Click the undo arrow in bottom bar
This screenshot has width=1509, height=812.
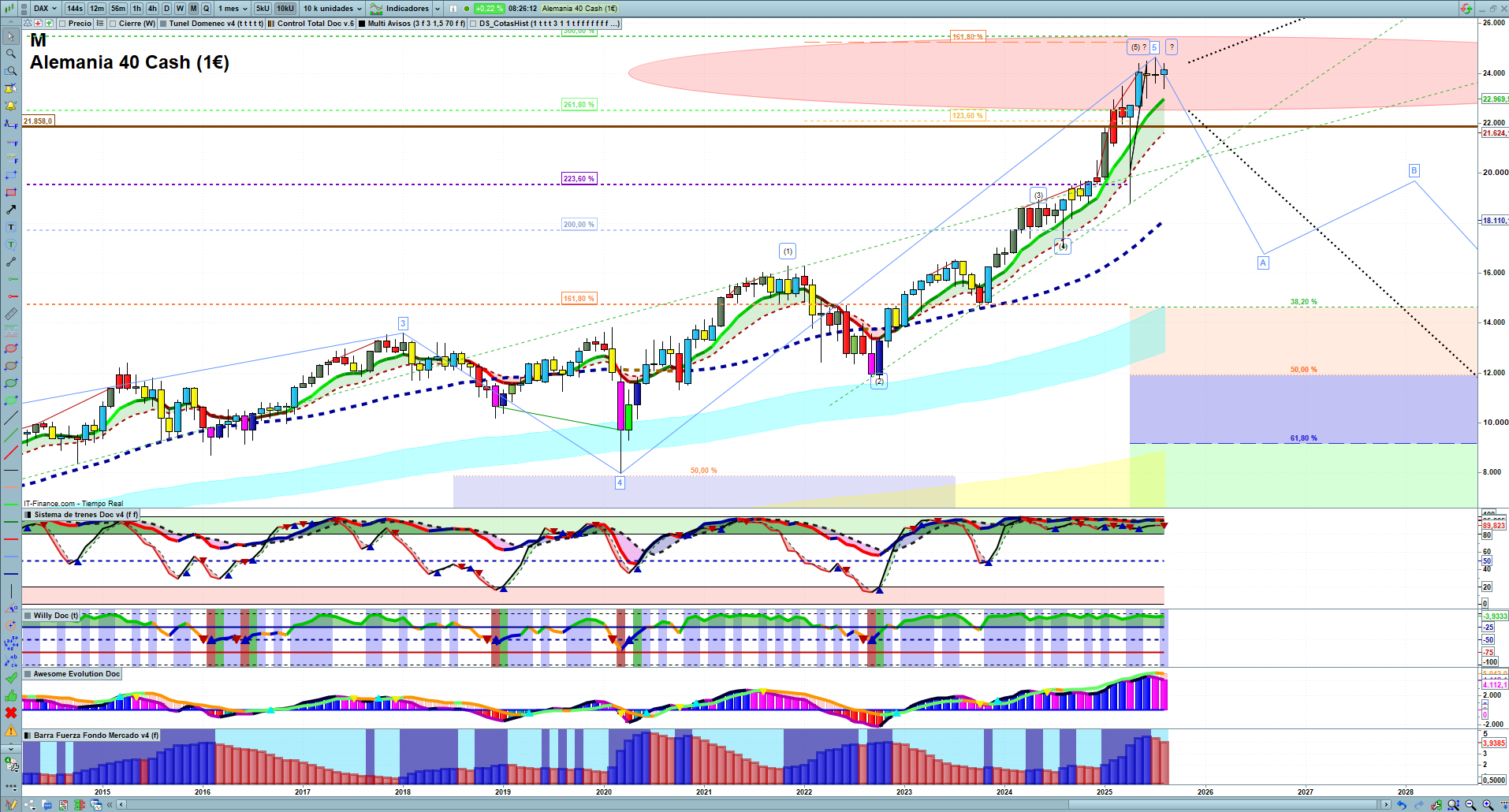[x=1401, y=805]
